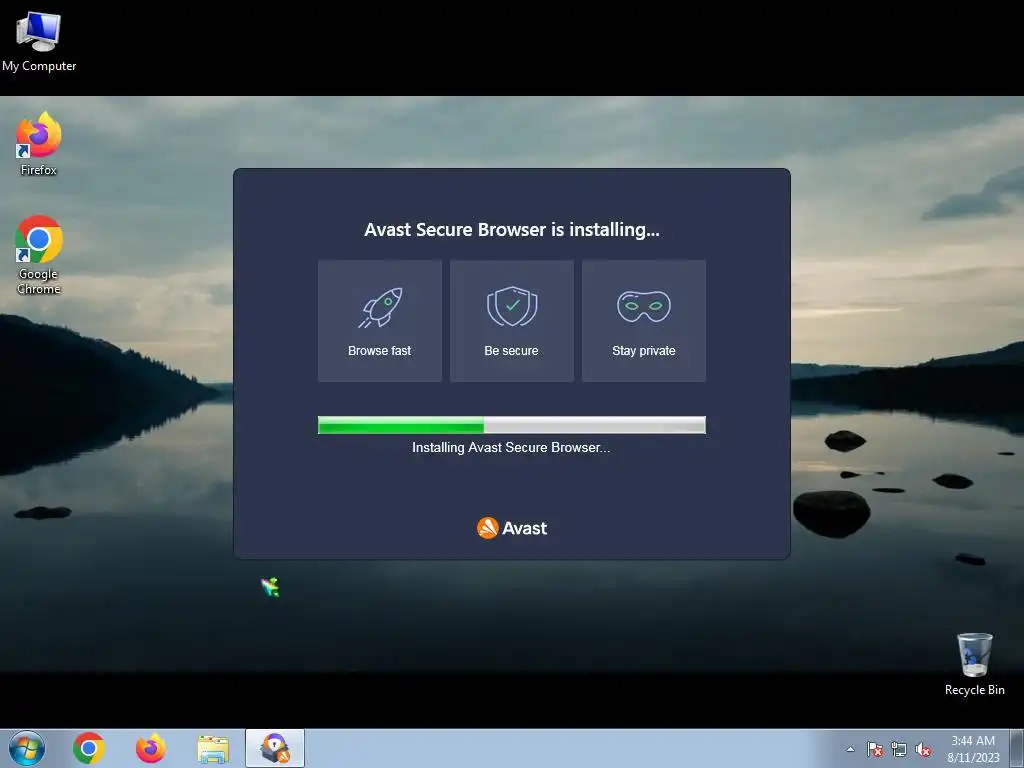Click the Stay private label
The height and width of the screenshot is (768, 1024).
coord(644,351)
